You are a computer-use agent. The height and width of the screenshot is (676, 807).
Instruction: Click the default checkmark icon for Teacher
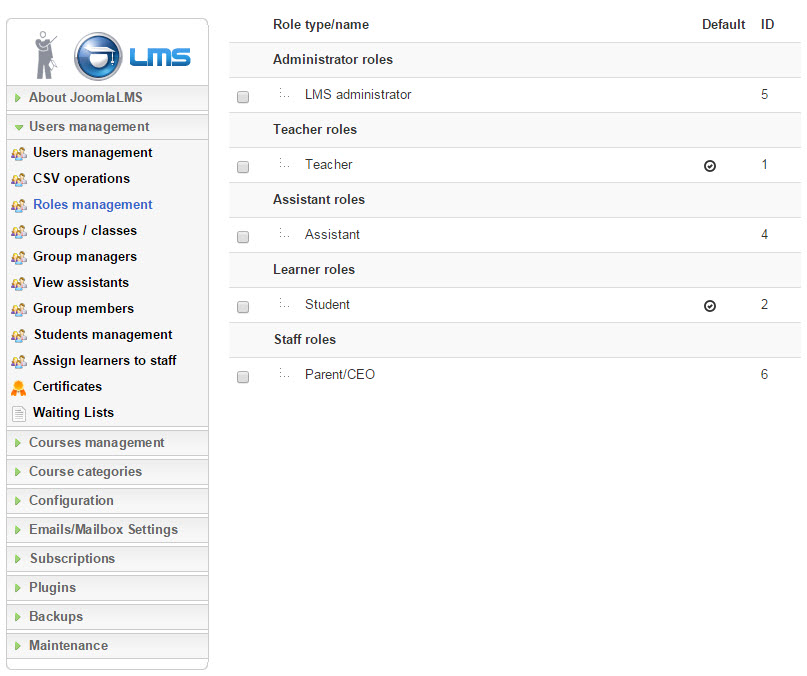(x=710, y=166)
